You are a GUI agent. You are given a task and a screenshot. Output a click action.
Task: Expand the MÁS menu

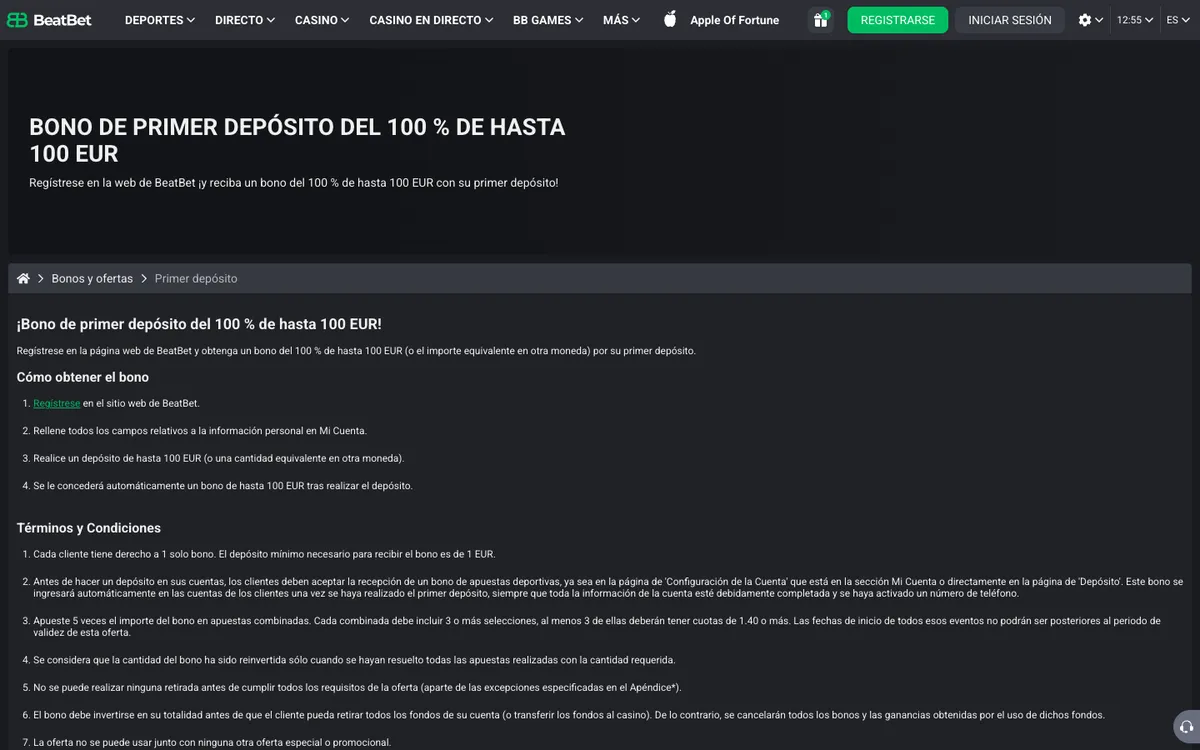click(x=621, y=20)
